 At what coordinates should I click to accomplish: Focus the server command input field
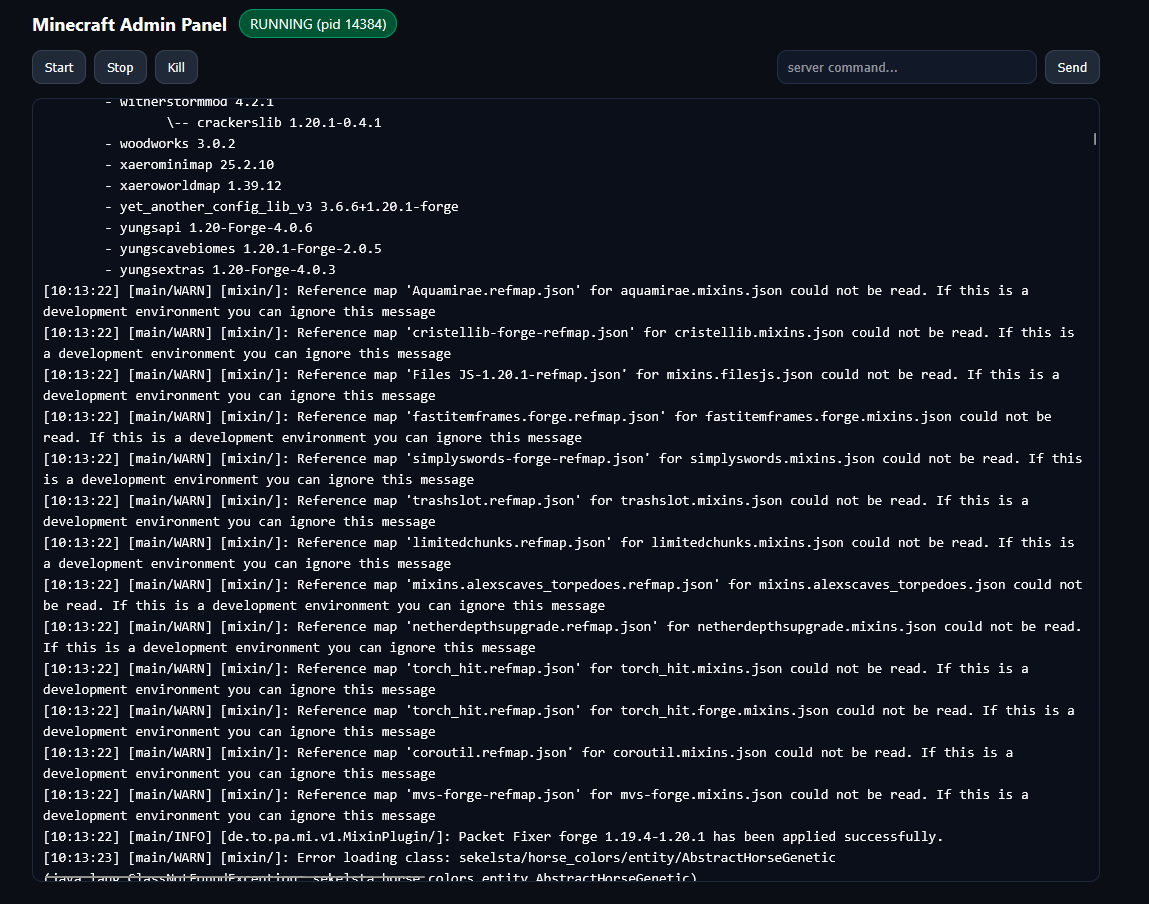pos(906,67)
